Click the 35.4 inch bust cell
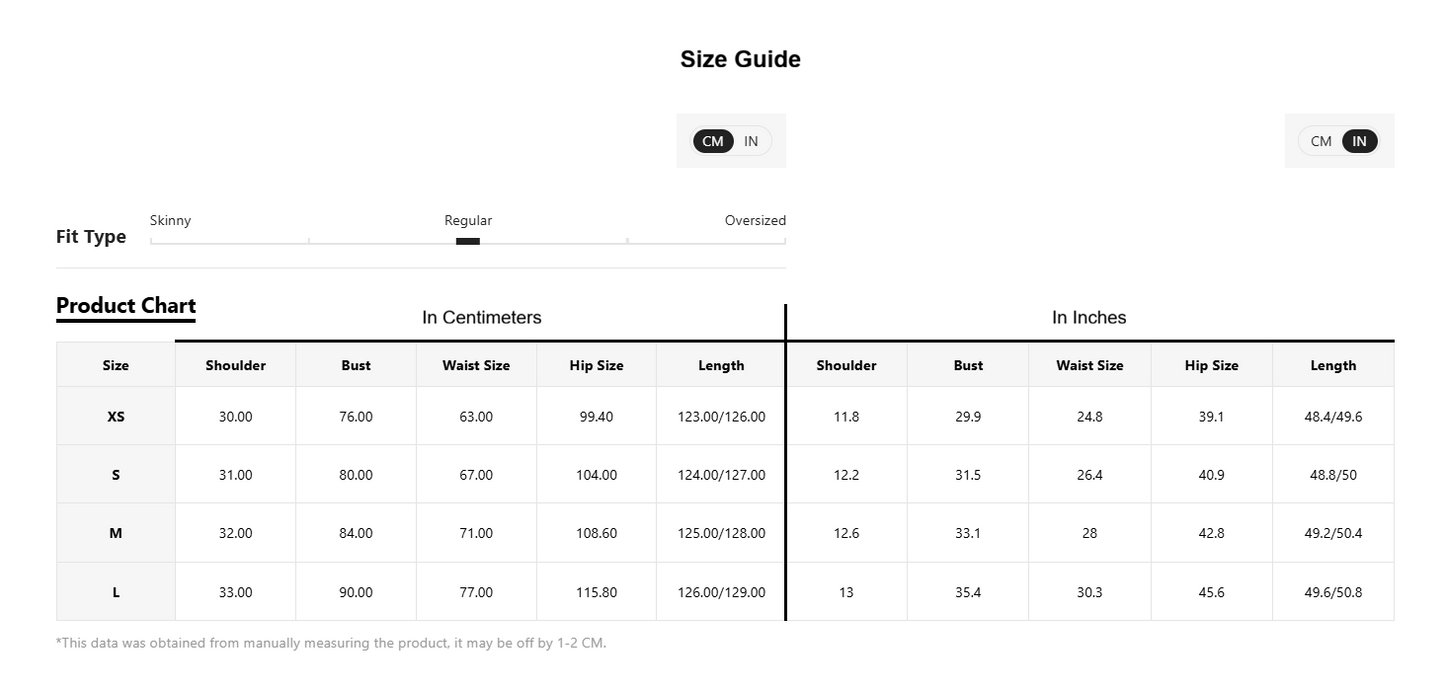 [x=968, y=592]
